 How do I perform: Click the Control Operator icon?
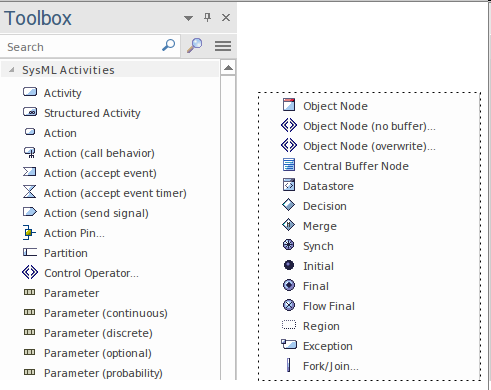click(x=30, y=272)
